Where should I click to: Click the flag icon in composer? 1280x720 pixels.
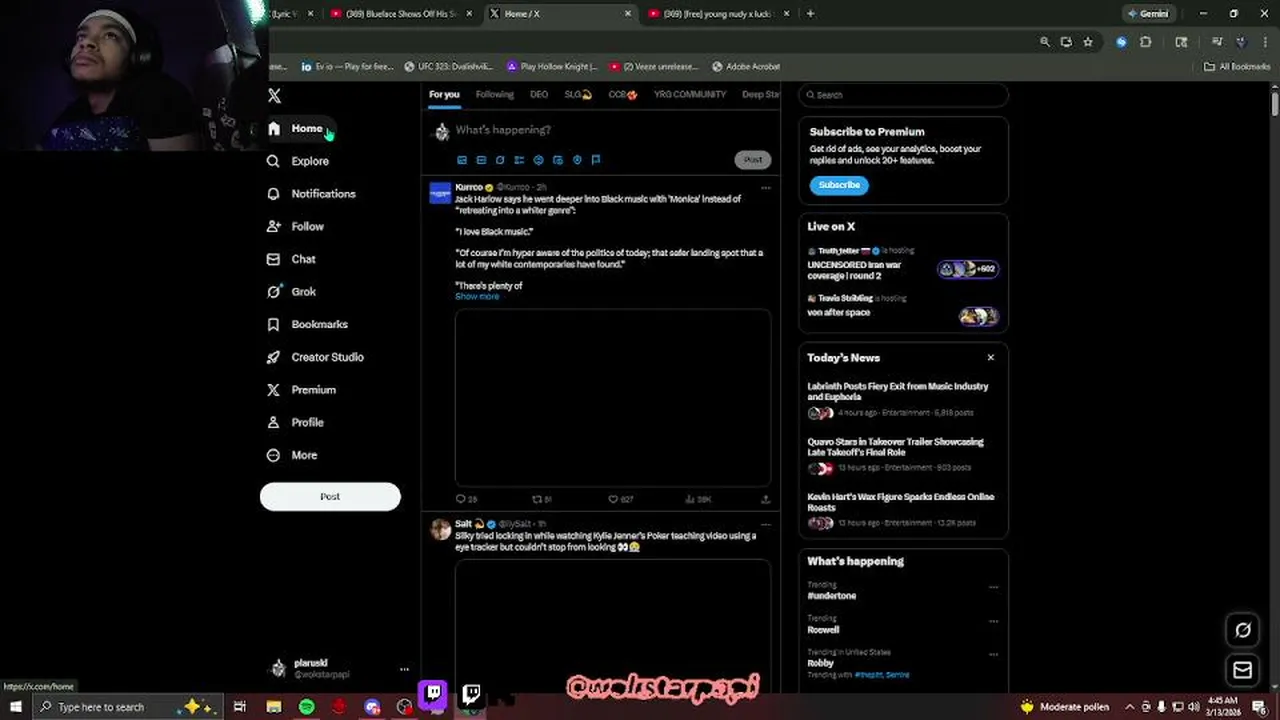596,160
